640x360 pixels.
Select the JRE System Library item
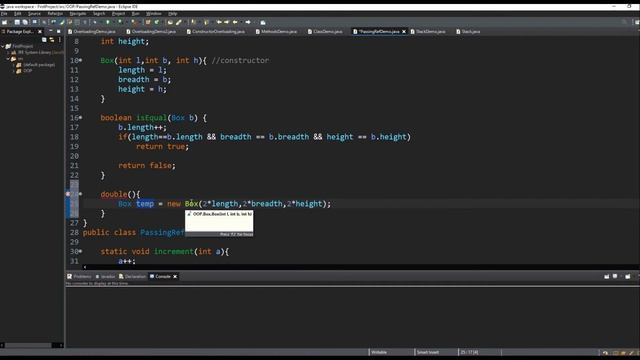point(37,53)
